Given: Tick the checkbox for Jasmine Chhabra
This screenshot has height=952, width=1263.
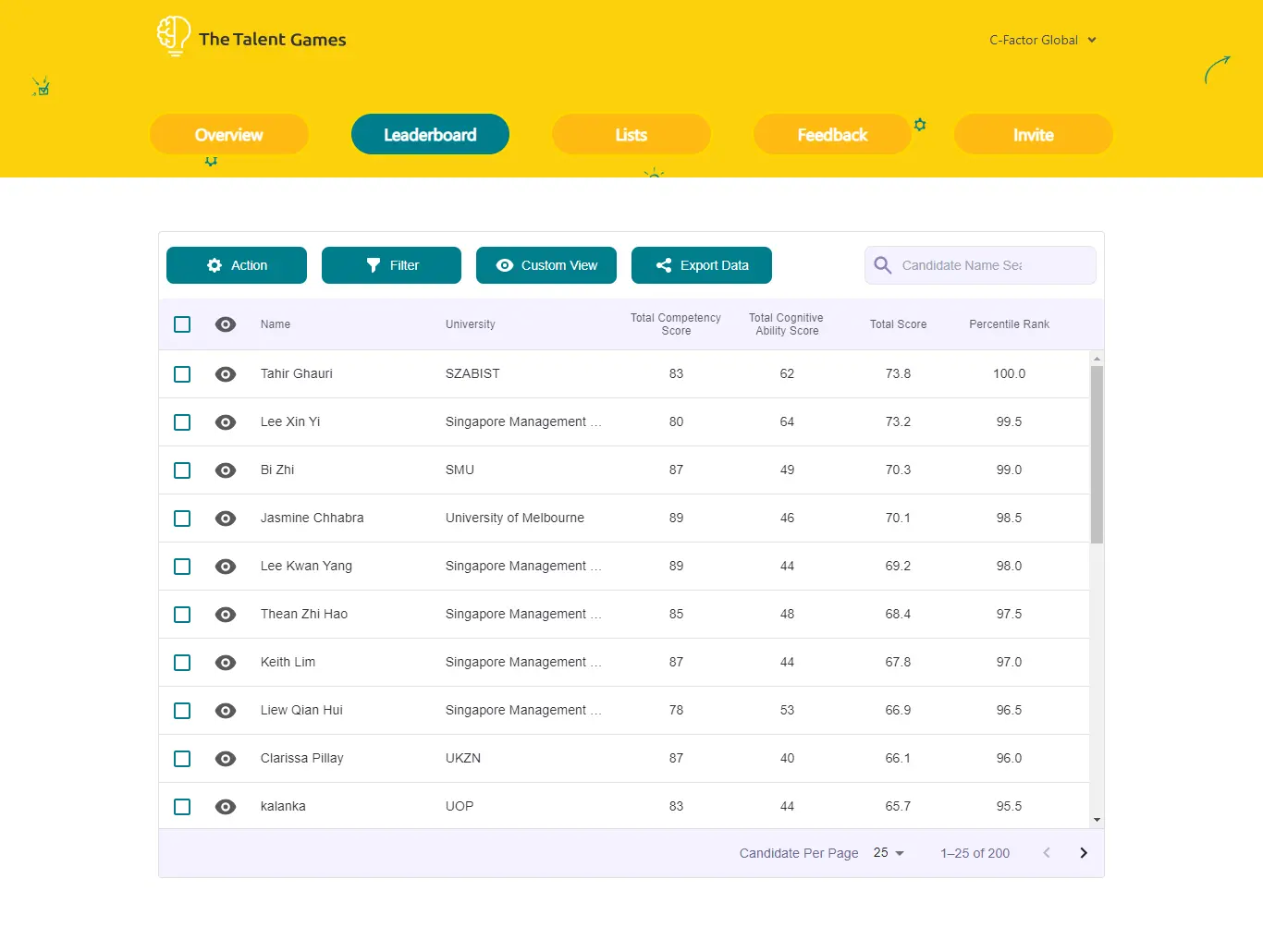Looking at the screenshot, I should 182,519.
